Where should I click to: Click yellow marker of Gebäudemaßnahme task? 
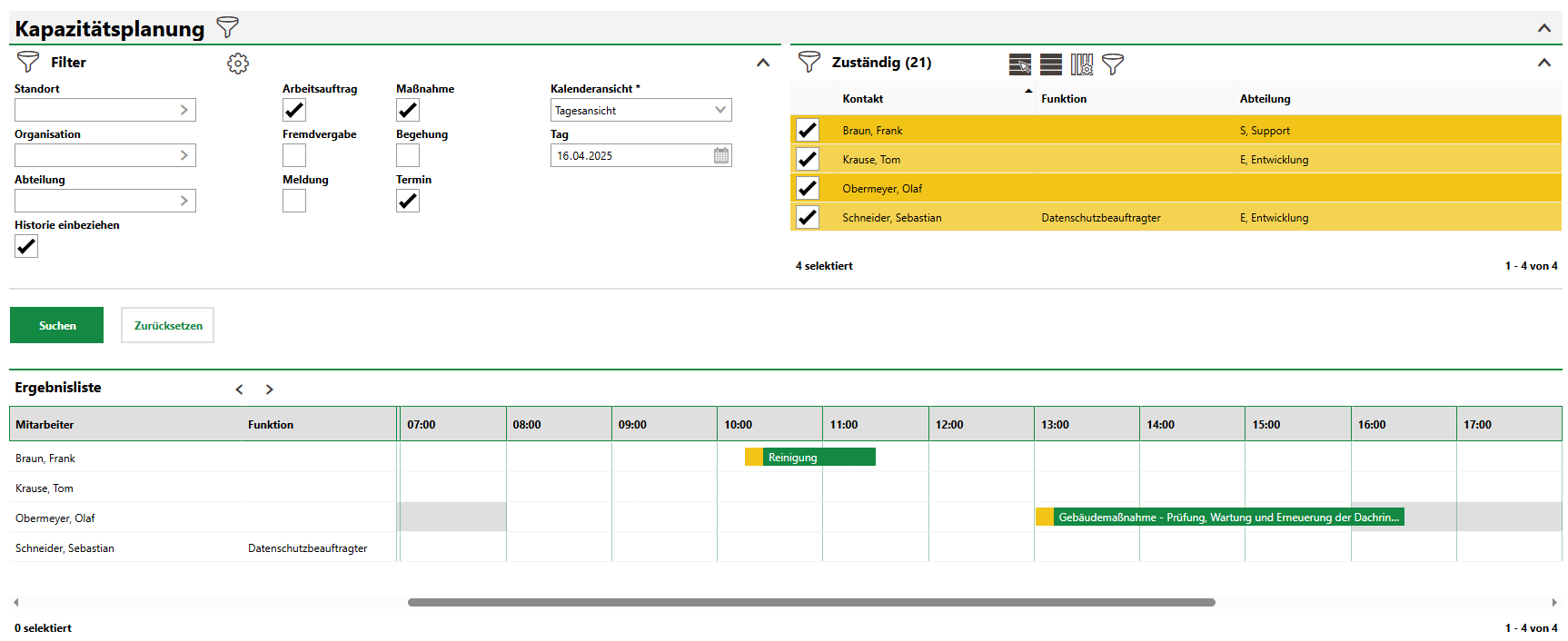(x=1045, y=517)
